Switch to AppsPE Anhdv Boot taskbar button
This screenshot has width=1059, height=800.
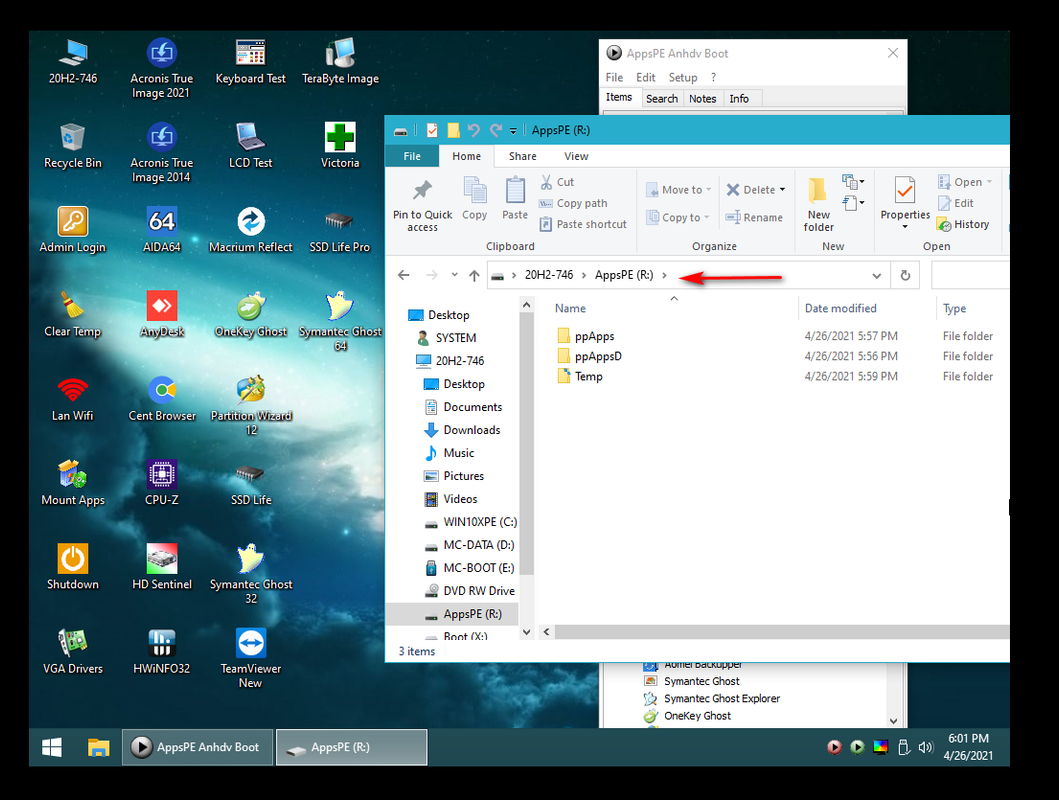point(197,747)
